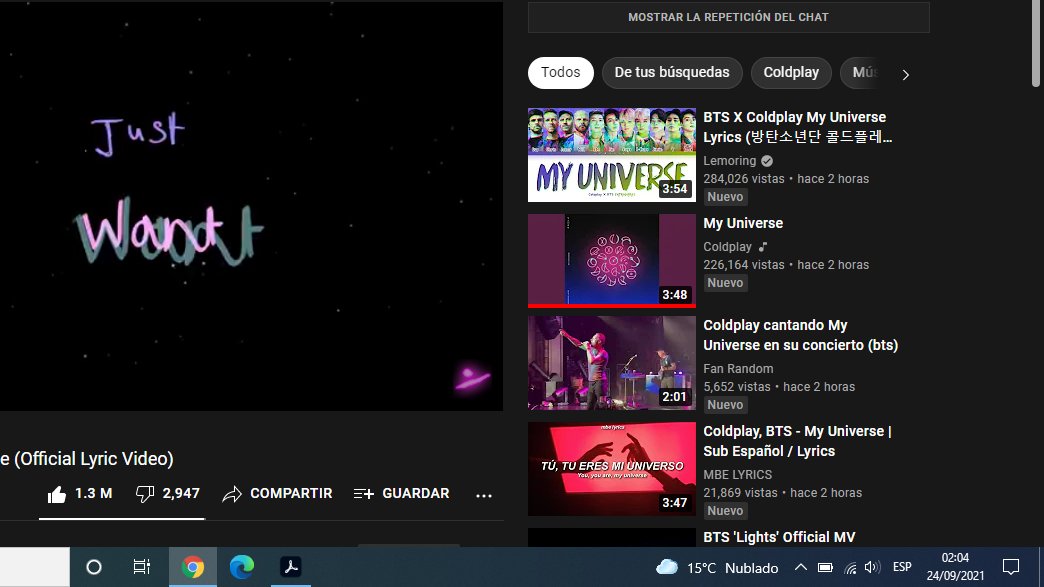The width and height of the screenshot is (1044, 587).
Task: Open BTS 'Lights' Official MV title
Action: tap(779, 537)
